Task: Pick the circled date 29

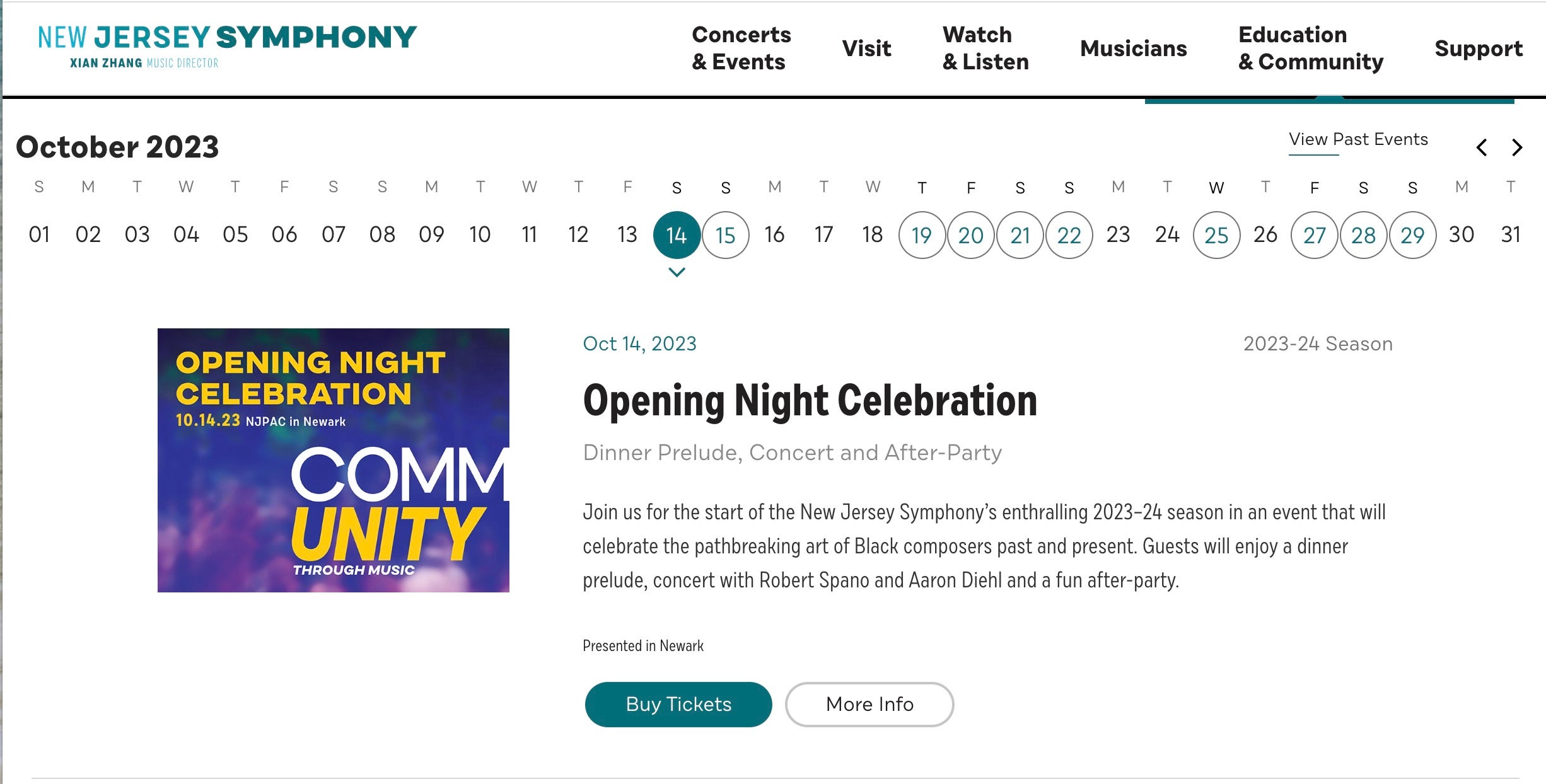Action: point(1412,235)
